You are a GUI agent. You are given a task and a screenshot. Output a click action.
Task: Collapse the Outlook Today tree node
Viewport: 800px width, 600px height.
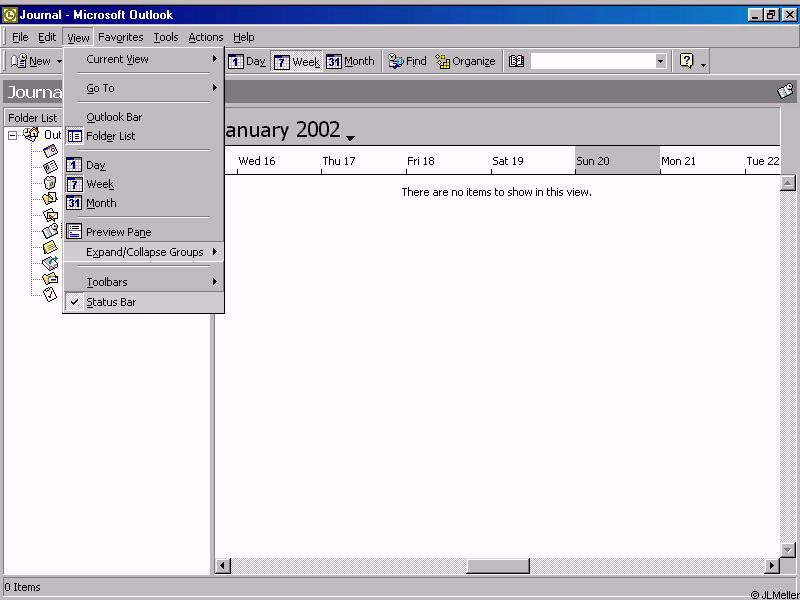[x=12, y=135]
